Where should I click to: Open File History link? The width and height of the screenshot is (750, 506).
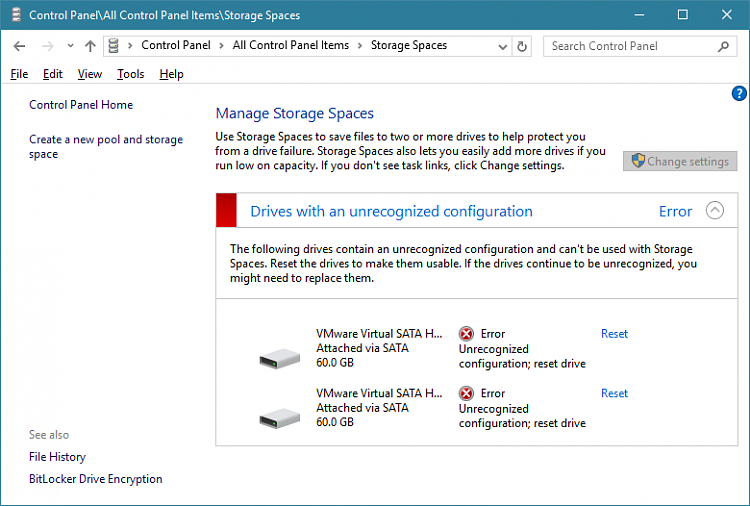(x=57, y=457)
